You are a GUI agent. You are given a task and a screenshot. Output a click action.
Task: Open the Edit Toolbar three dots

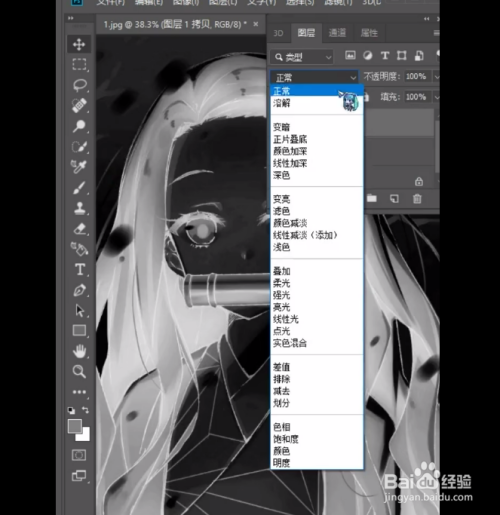click(79, 392)
